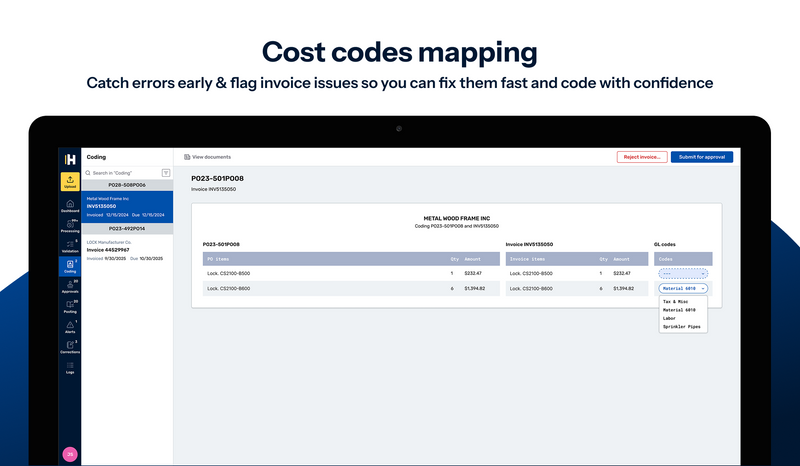Click the P023-501P008 page heading
This screenshot has width=800, height=466.
217,179
